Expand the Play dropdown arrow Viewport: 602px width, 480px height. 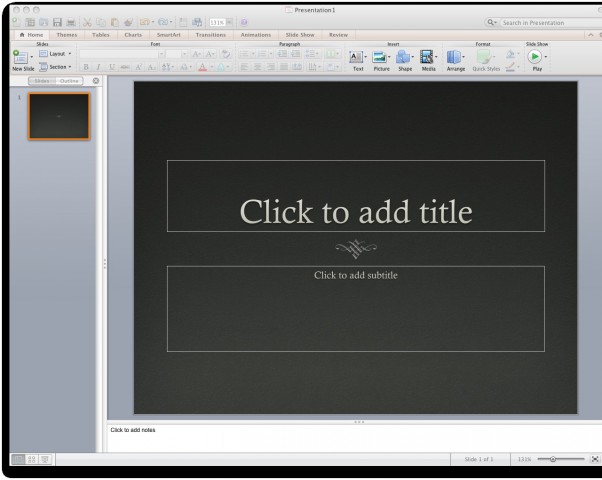click(x=546, y=57)
